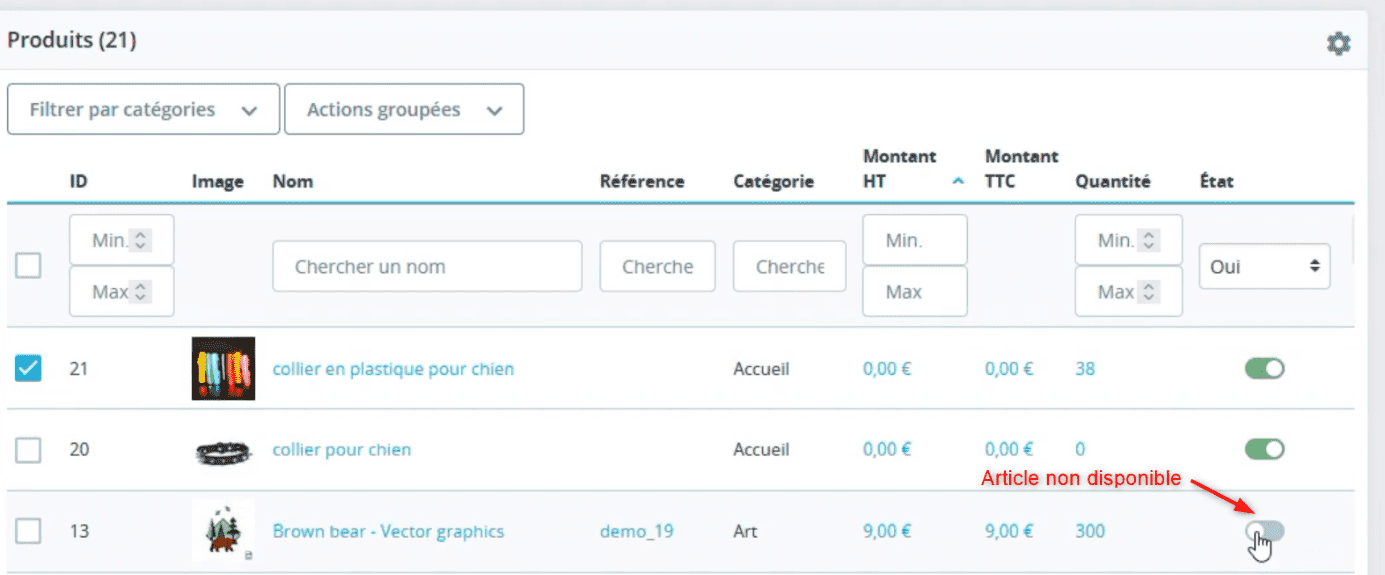Click the Brown bear product thumbnail

tap(223, 531)
